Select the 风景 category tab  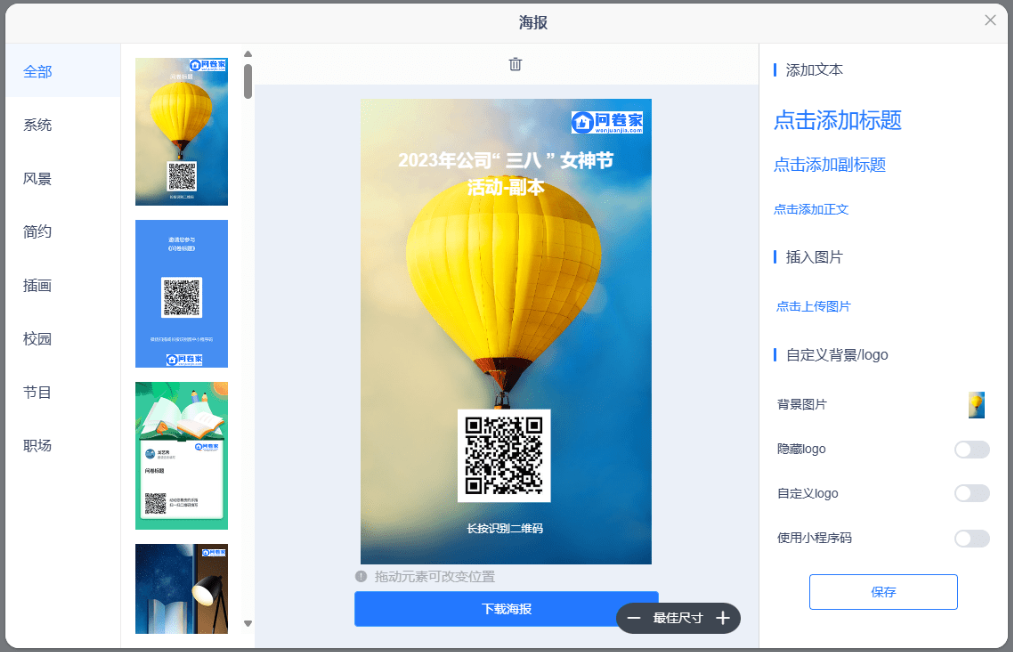pos(63,178)
